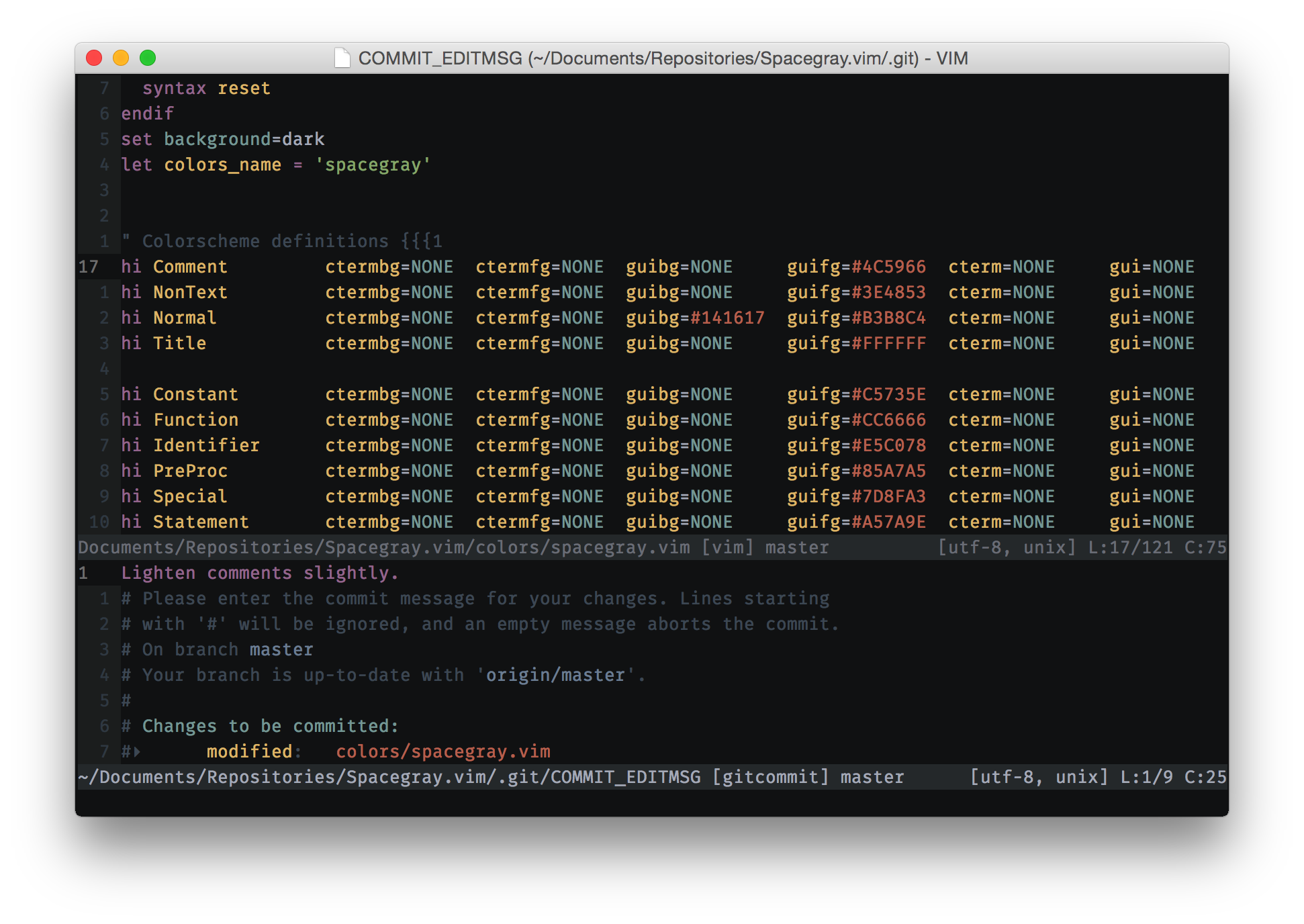Click the 'Changes to be committed:' comment line

[270, 726]
